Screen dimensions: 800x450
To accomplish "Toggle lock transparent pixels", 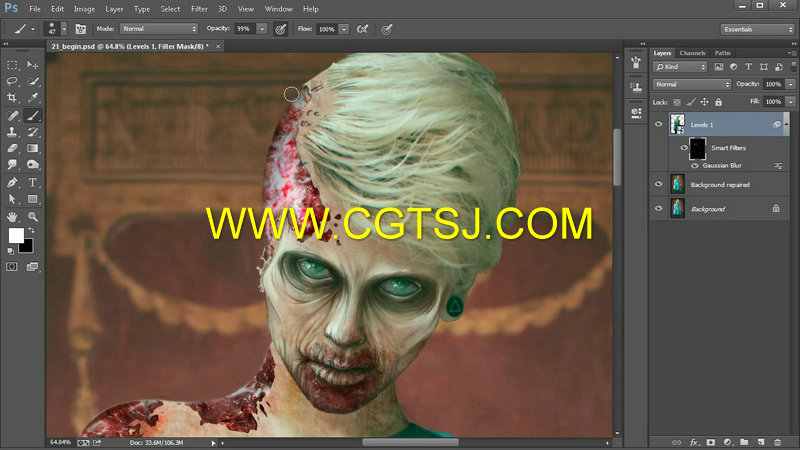I will 677,102.
